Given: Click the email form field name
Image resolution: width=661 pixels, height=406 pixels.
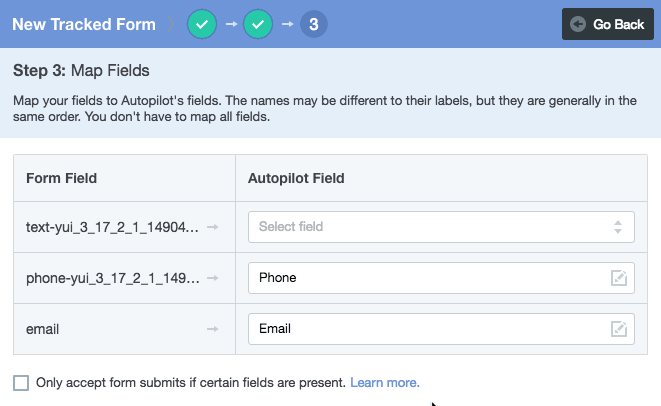Looking at the screenshot, I should pos(42,329).
